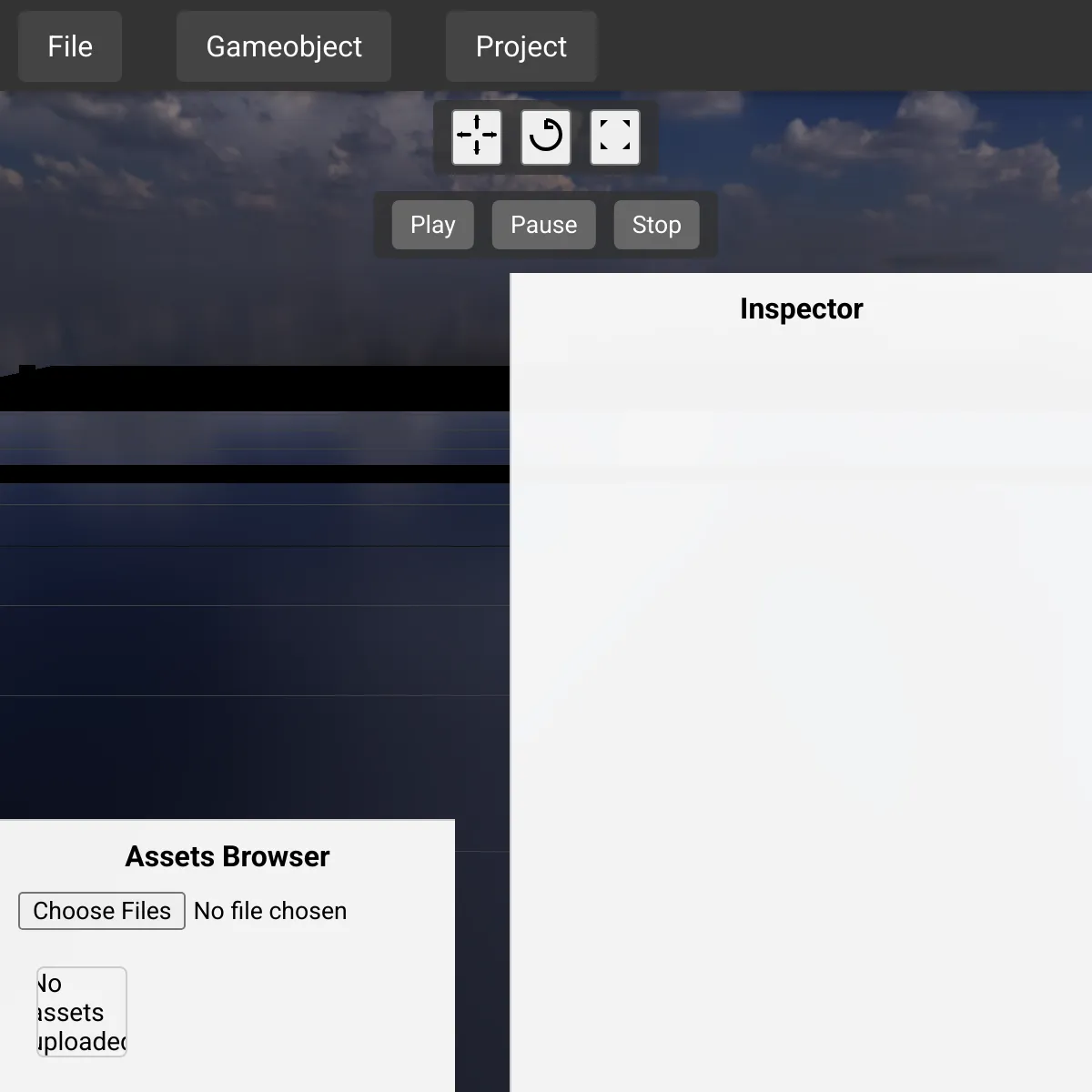Click the Choose Files upload button
The width and height of the screenshot is (1092, 1092).
coord(102,911)
